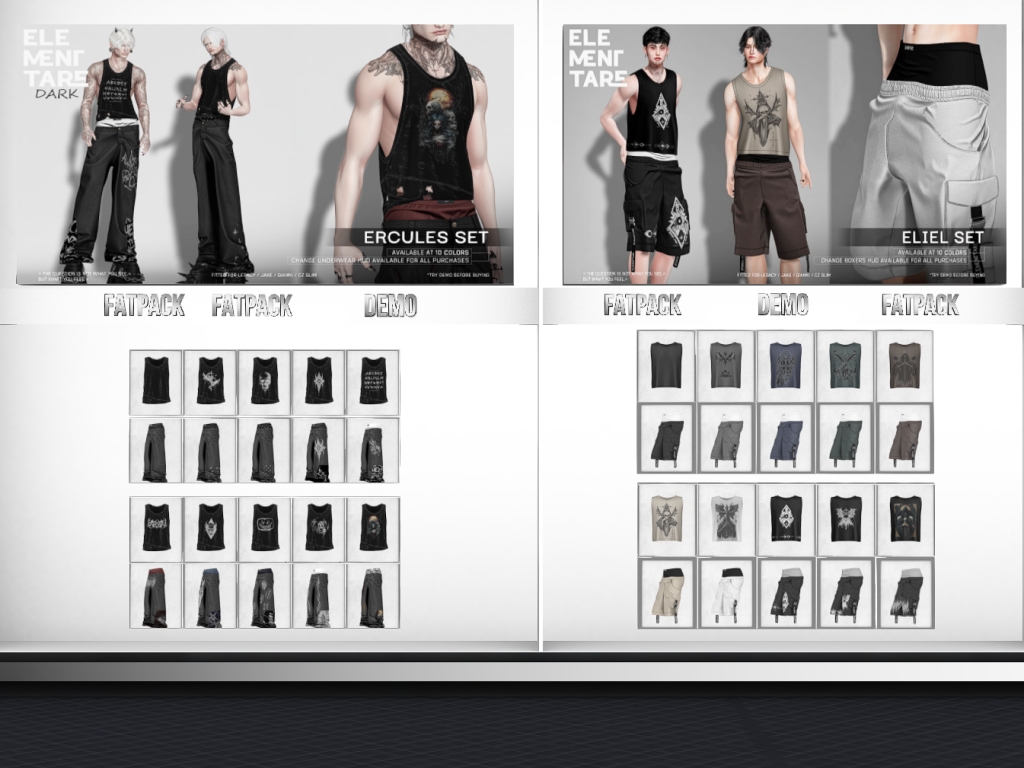
Task: Select the navy blue Eliel cargo shorts
Action: pyautogui.click(x=785, y=438)
